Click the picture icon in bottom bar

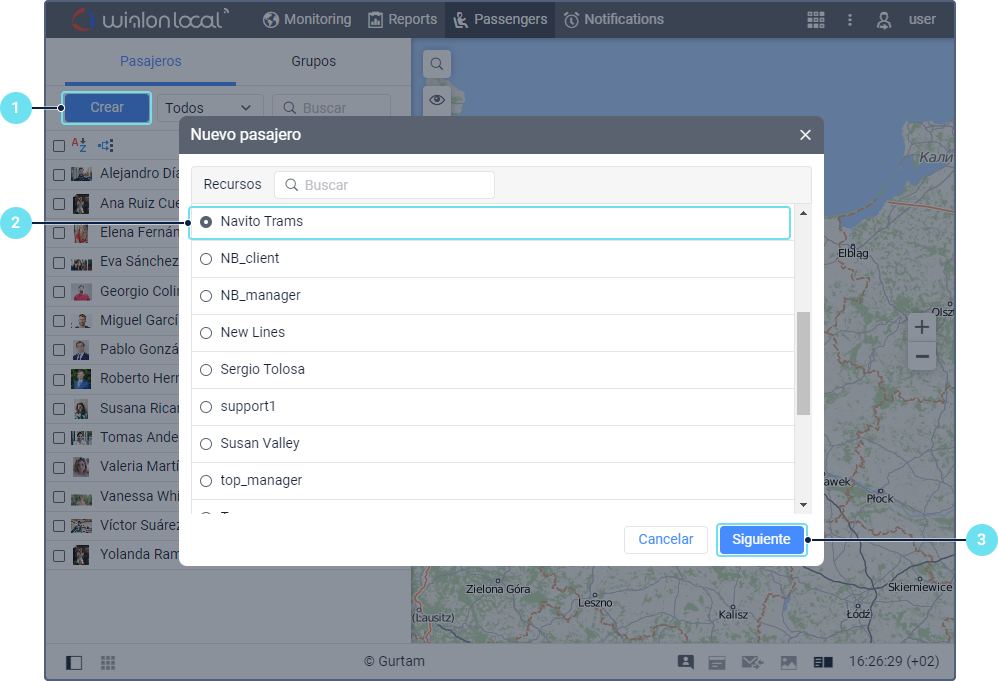tap(789, 662)
